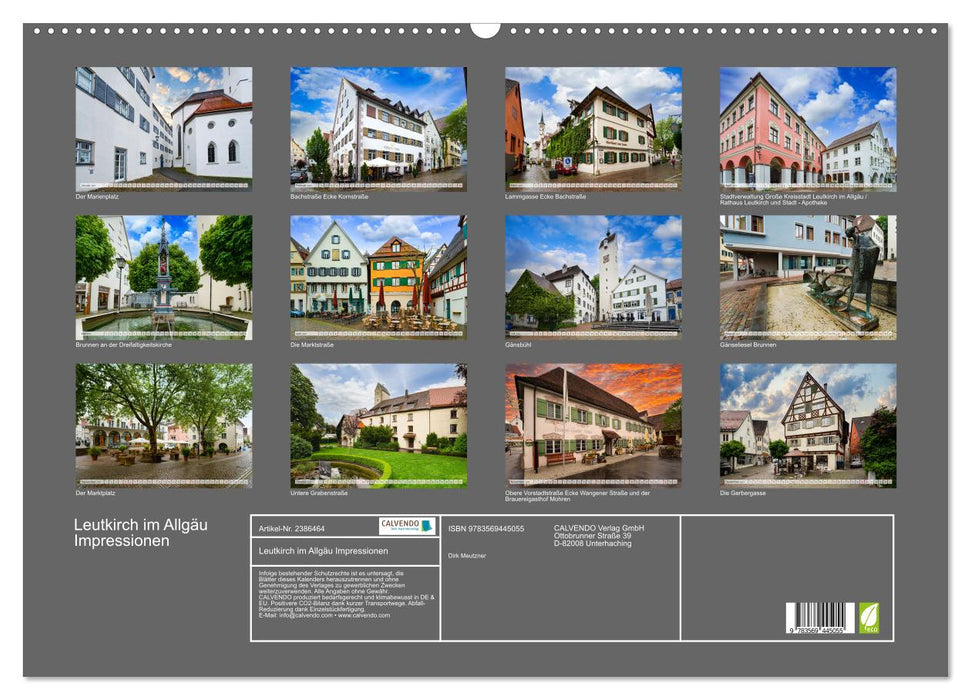Click the CALVENDO logo

pos(407,526)
